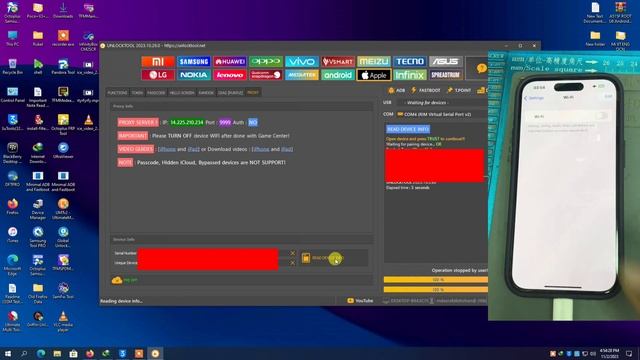Open the Fastboot toolbar option
The image size is (640, 360).
pos(425,90)
